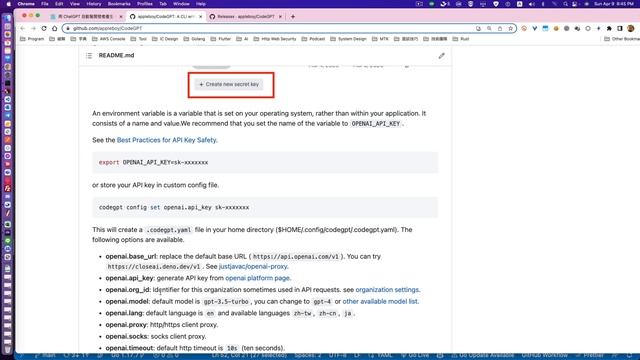Image resolution: width=640 pixels, height=360 pixels.
Task: Expand the Rust bookmarks folder
Action: click(x=461, y=39)
